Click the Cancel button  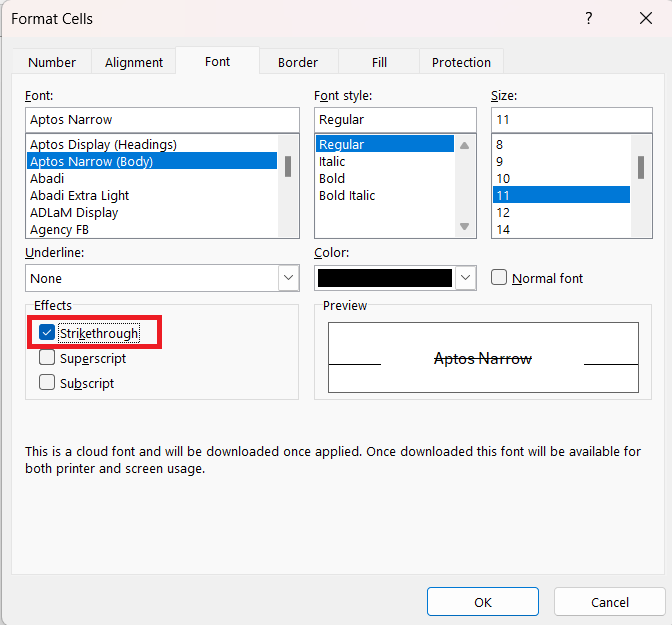coord(609,602)
